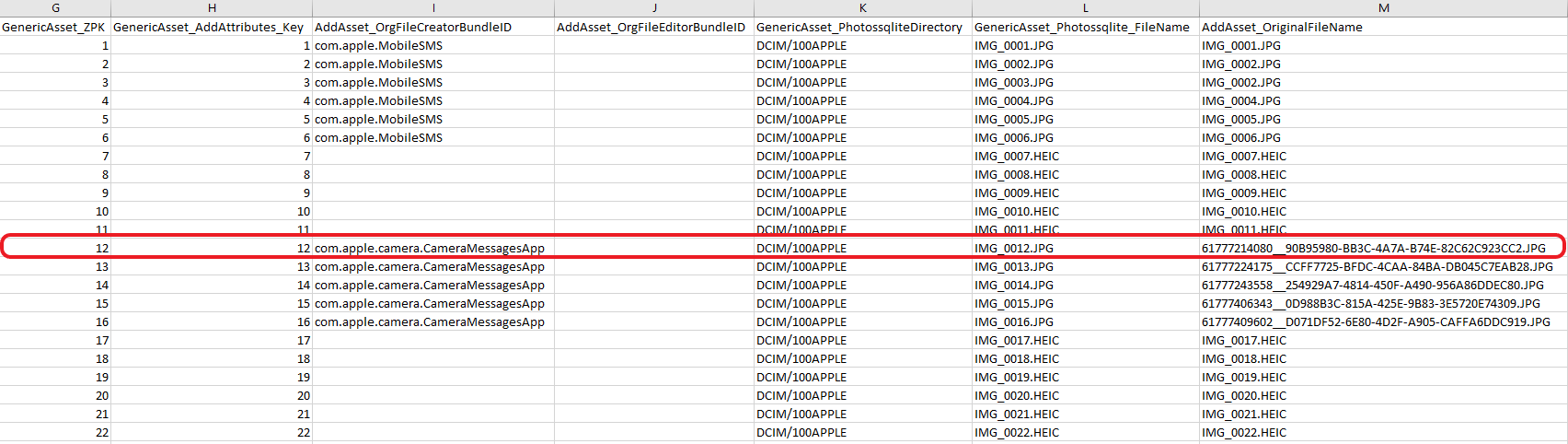The height and width of the screenshot is (444, 1568).
Task: Click the GenericAsset_ZPK header cell
Action: 54,28
